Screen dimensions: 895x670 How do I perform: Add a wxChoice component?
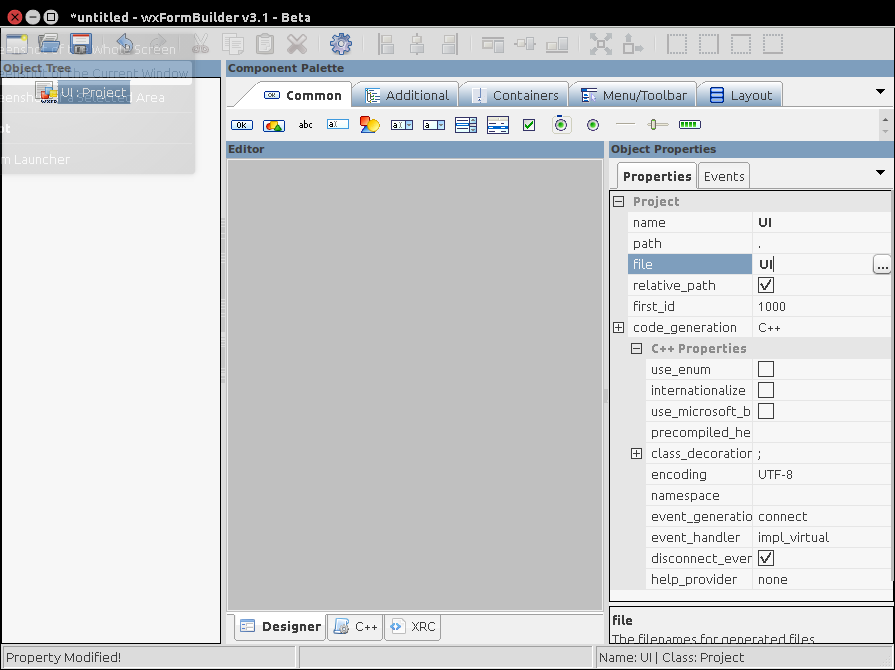click(x=434, y=125)
